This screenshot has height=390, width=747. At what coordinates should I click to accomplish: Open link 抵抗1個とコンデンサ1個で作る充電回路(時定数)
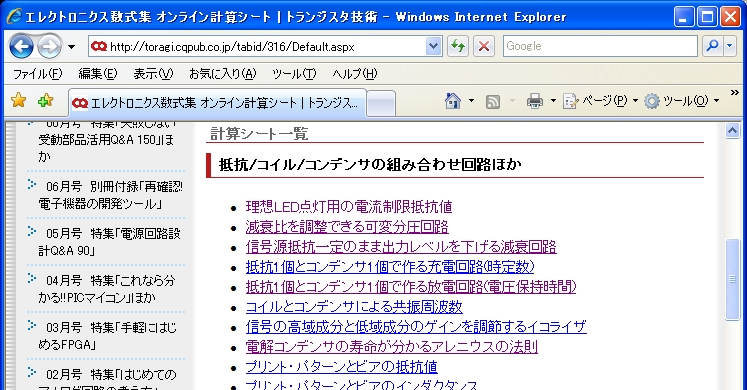[x=390, y=267]
